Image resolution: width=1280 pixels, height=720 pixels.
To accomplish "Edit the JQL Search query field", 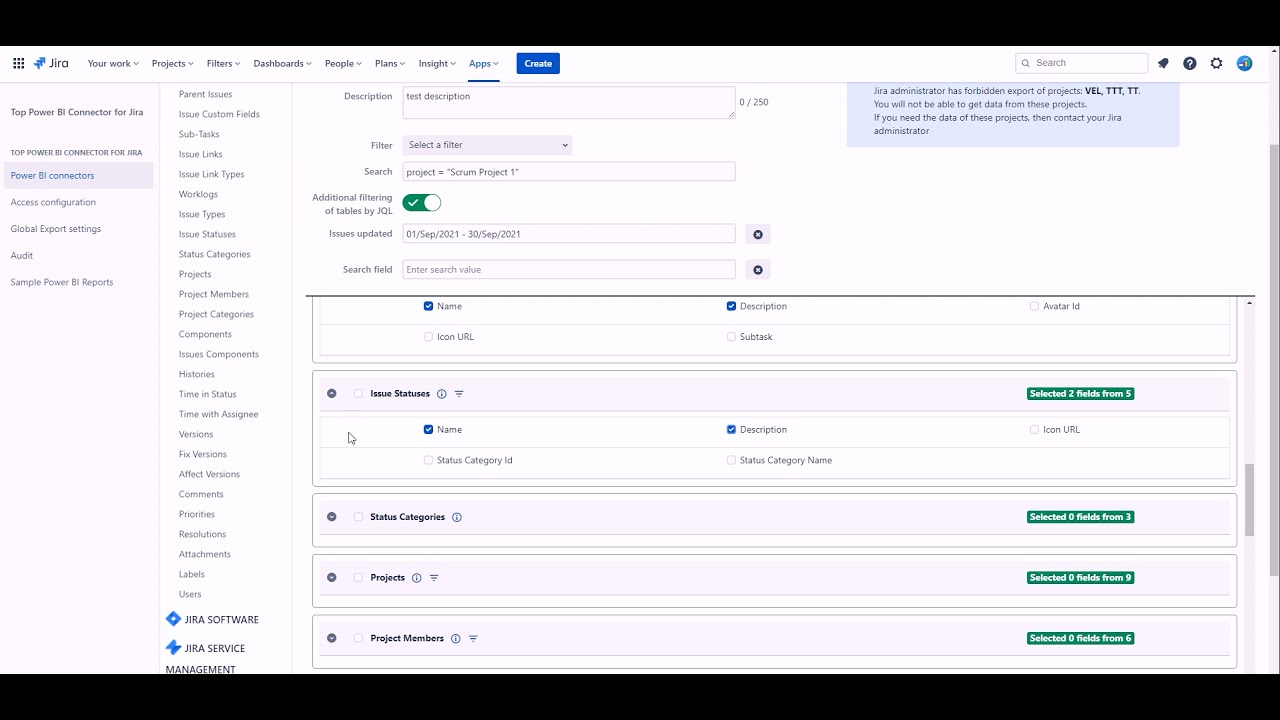I will [569, 172].
